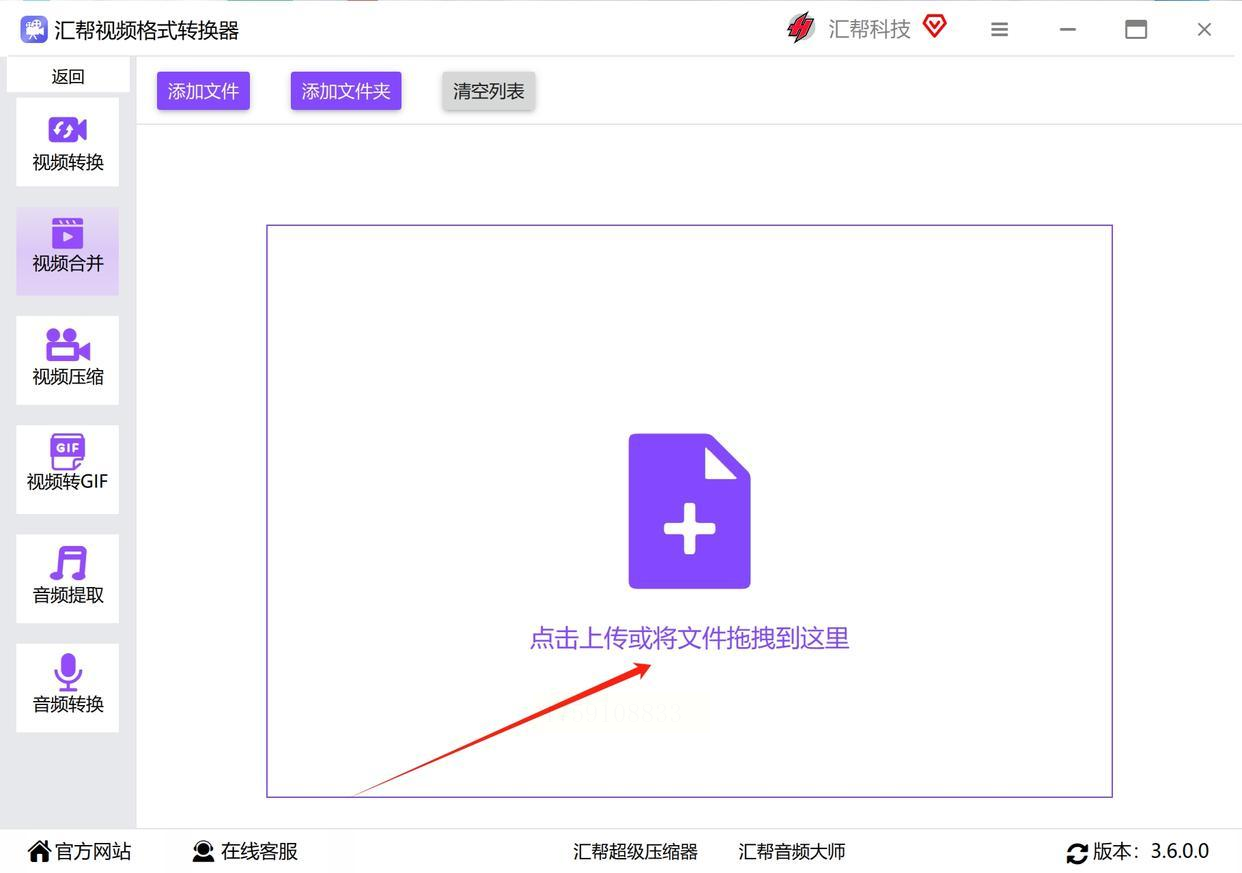Viewport: 1242px width, 873px height.
Task: Click the 添加文件夹 button
Action: pyautogui.click(x=346, y=91)
